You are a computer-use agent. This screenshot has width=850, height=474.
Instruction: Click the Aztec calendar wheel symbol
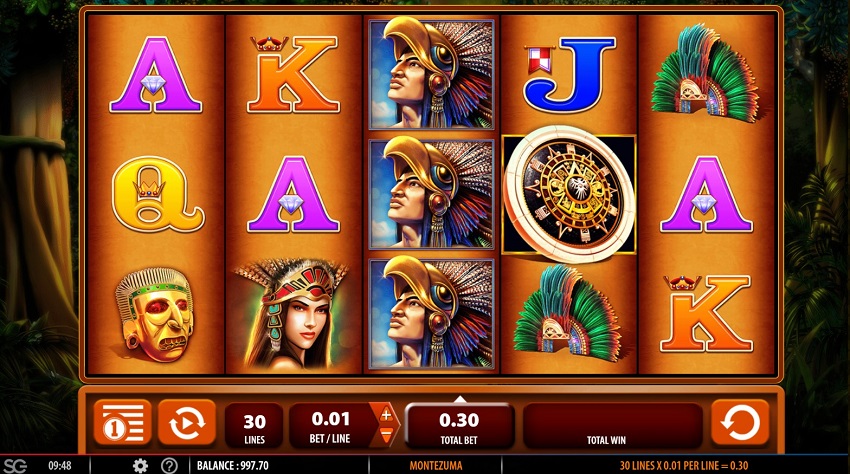point(569,194)
